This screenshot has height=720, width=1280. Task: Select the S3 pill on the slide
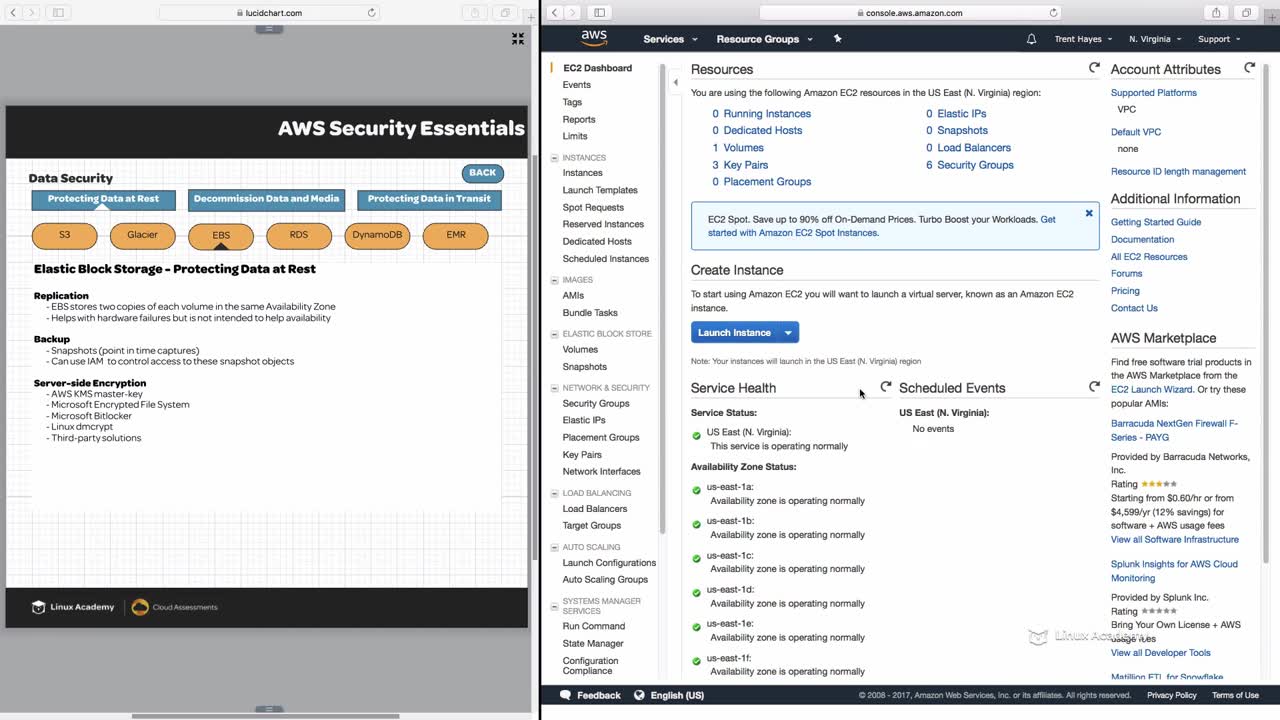click(x=65, y=235)
